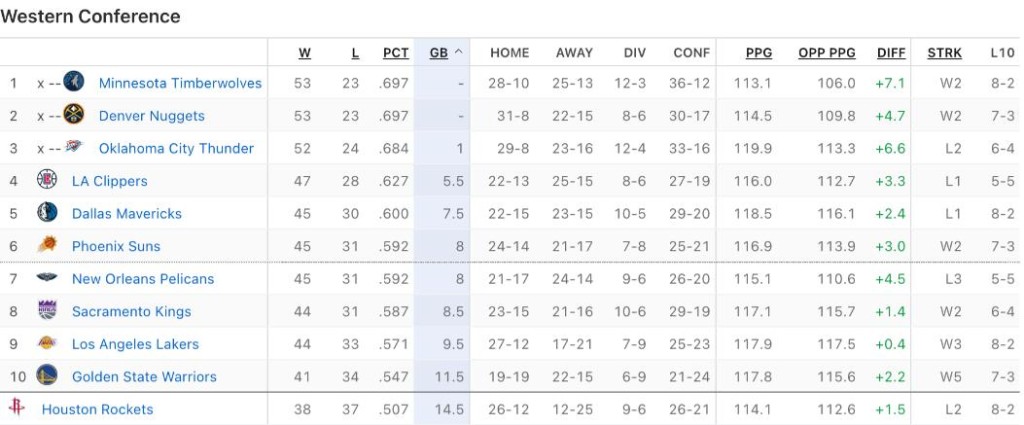Click the Dallas Mavericks logo icon
The image size is (1024, 425).
point(47,213)
